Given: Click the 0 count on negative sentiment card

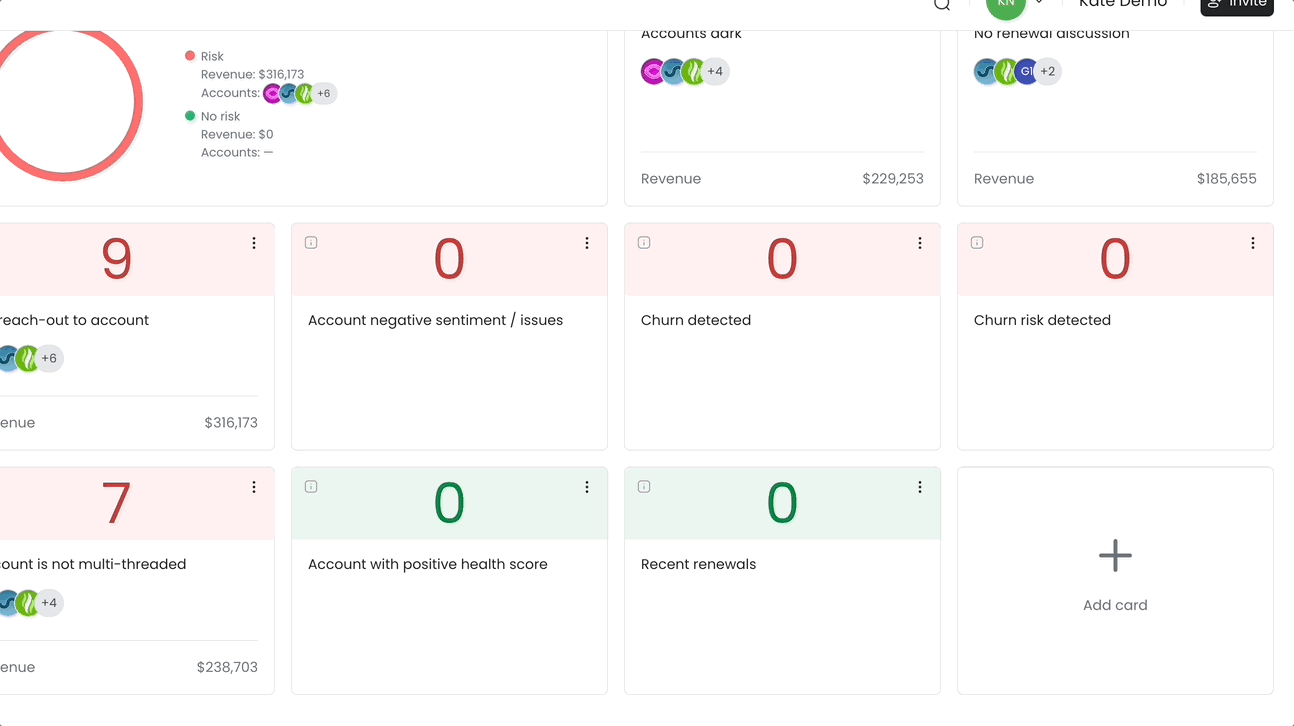Looking at the screenshot, I should [449, 259].
